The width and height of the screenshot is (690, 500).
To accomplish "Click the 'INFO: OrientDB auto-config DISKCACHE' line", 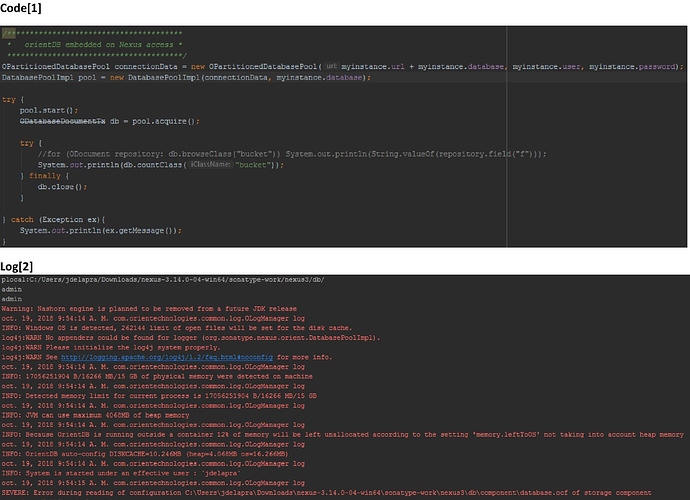I will [x=145, y=454].
